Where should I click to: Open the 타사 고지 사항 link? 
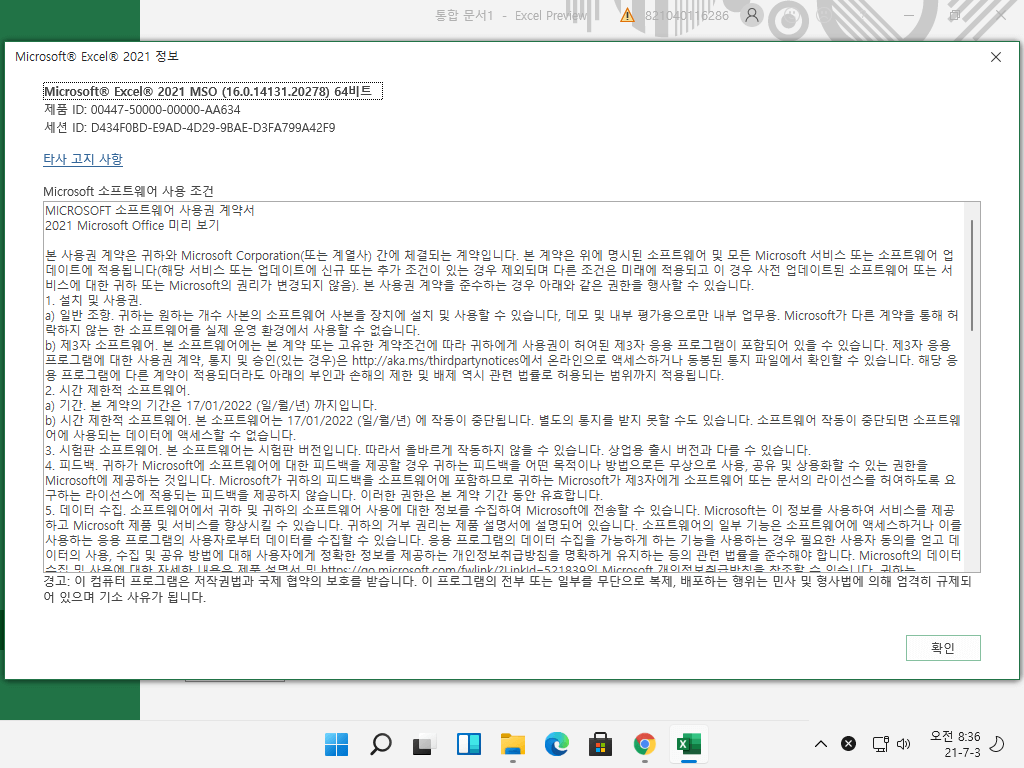[x=83, y=159]
